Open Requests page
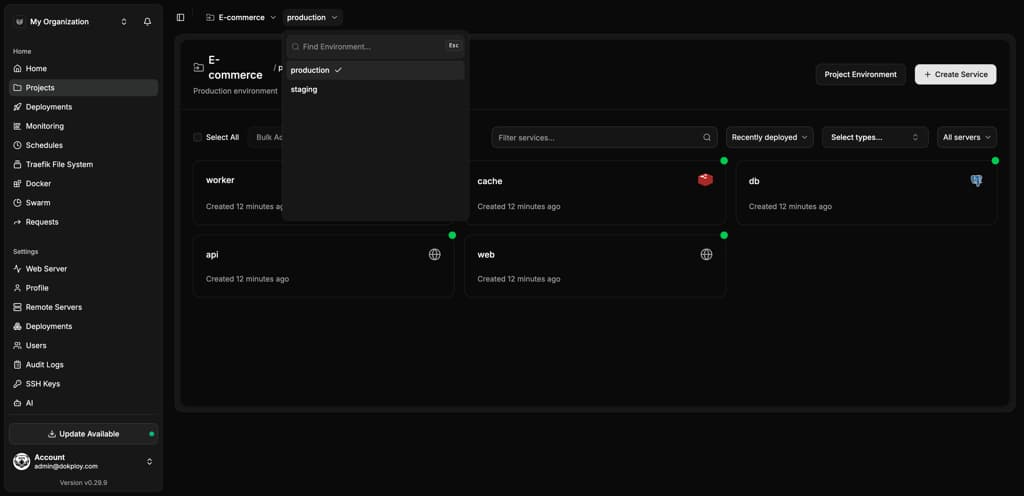1024x496 pixels. click(84, 222)
